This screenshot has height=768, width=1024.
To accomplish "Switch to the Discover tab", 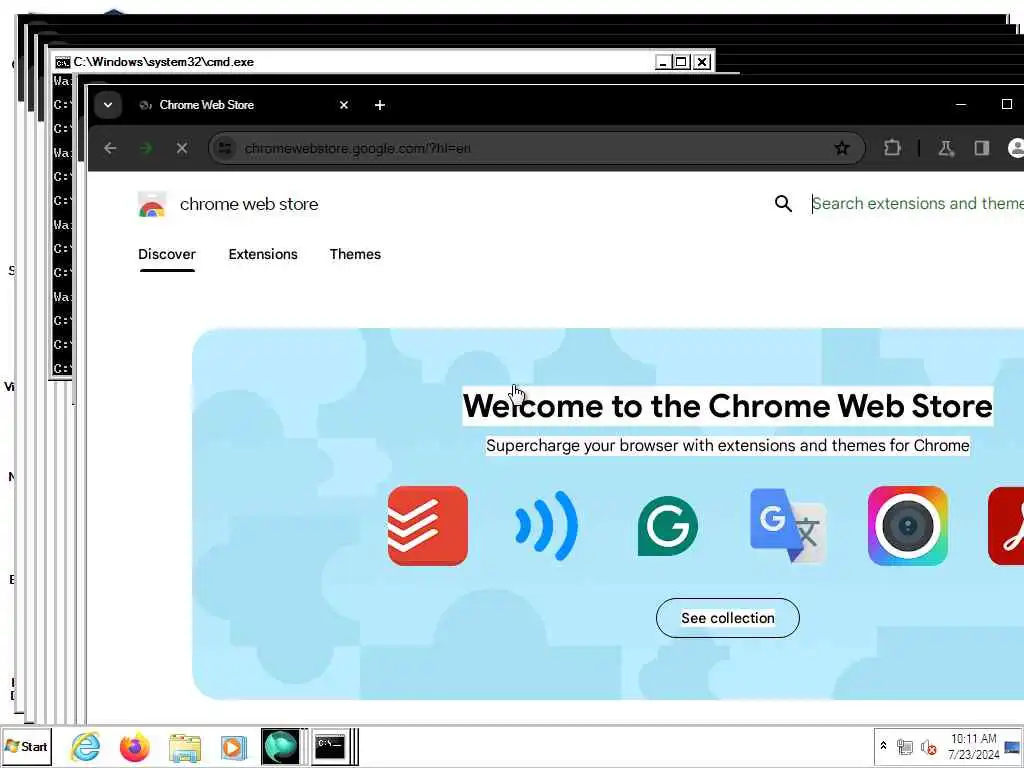I will (x=167, y=255).
